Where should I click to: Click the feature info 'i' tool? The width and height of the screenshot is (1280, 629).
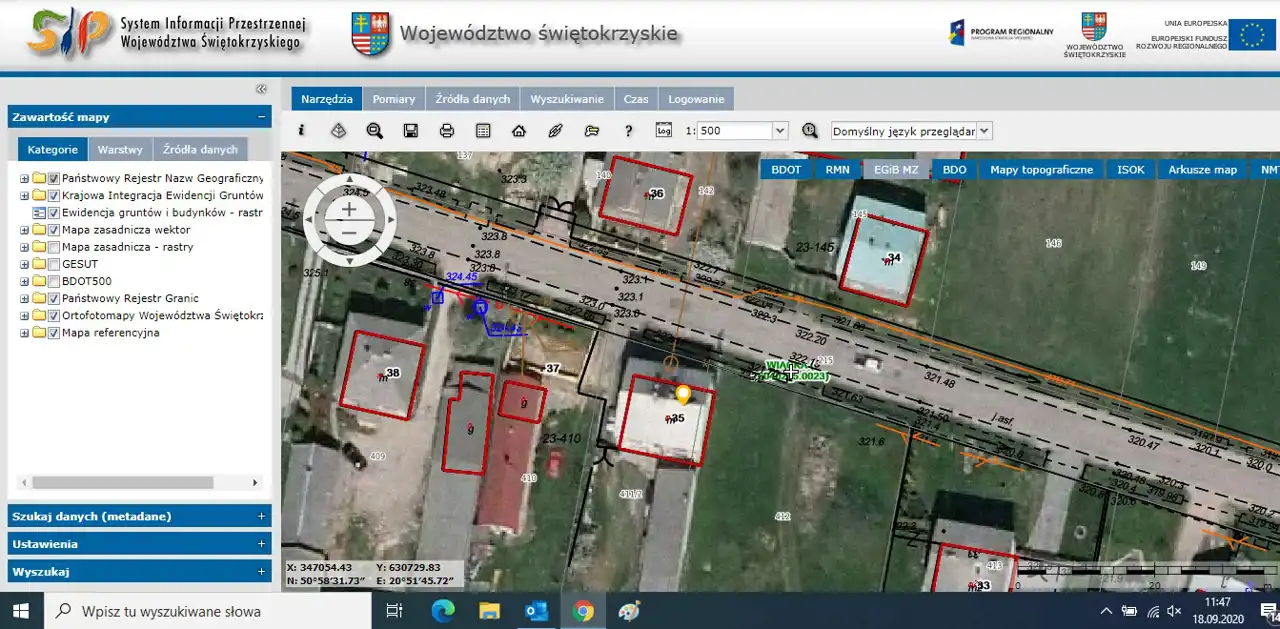pos(301,131)
